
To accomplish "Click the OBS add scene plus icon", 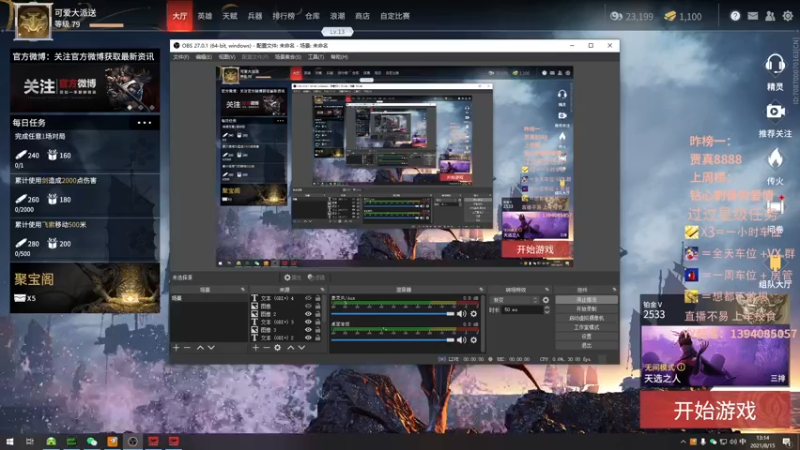I will 176,347.
